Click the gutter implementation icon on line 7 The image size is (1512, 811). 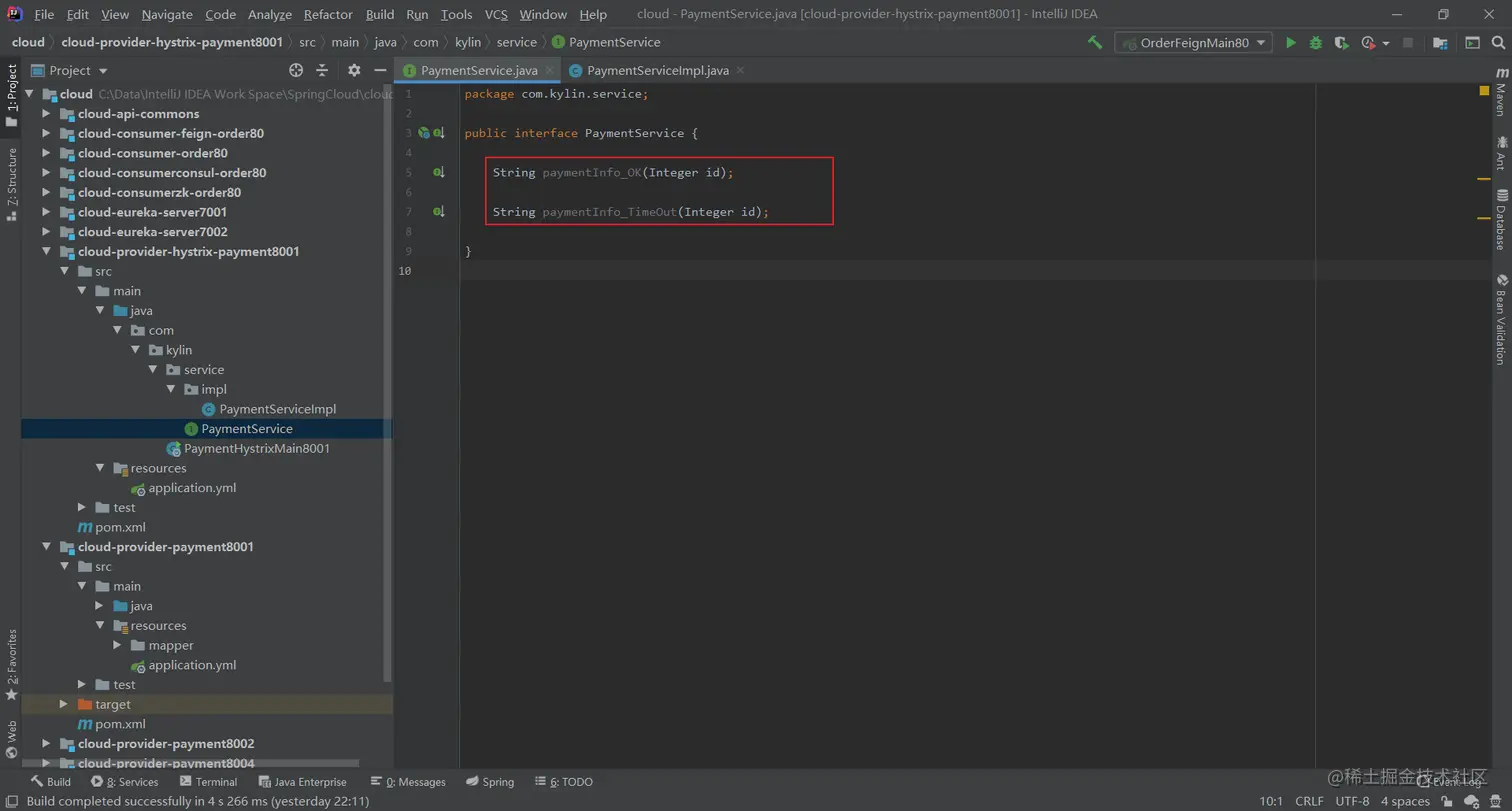coord(438,211)
